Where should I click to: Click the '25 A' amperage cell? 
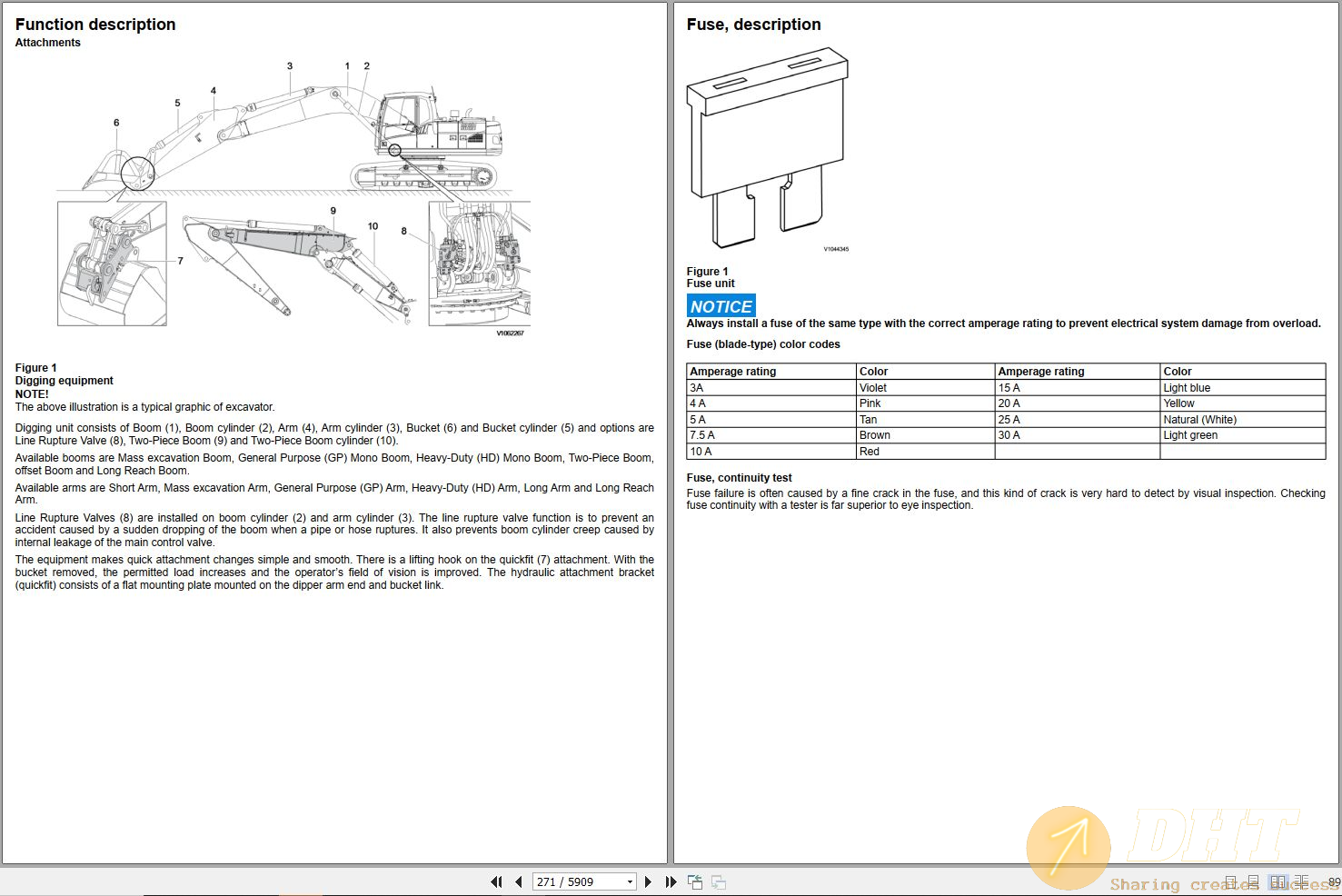(x=1077, y=420)
